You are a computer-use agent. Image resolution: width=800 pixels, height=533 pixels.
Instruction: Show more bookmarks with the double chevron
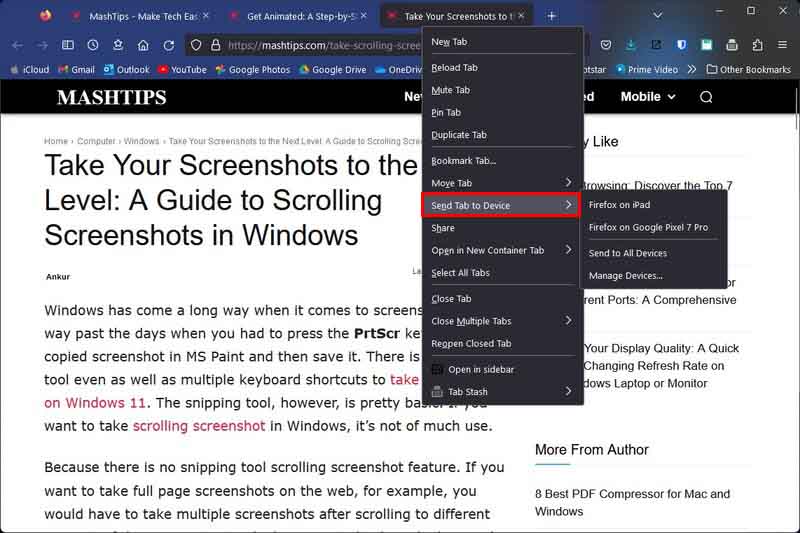[691, 69]
